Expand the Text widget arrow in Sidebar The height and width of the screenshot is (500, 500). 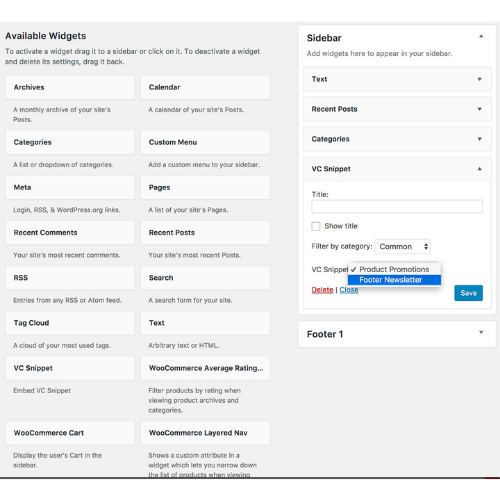coord(480,79)
